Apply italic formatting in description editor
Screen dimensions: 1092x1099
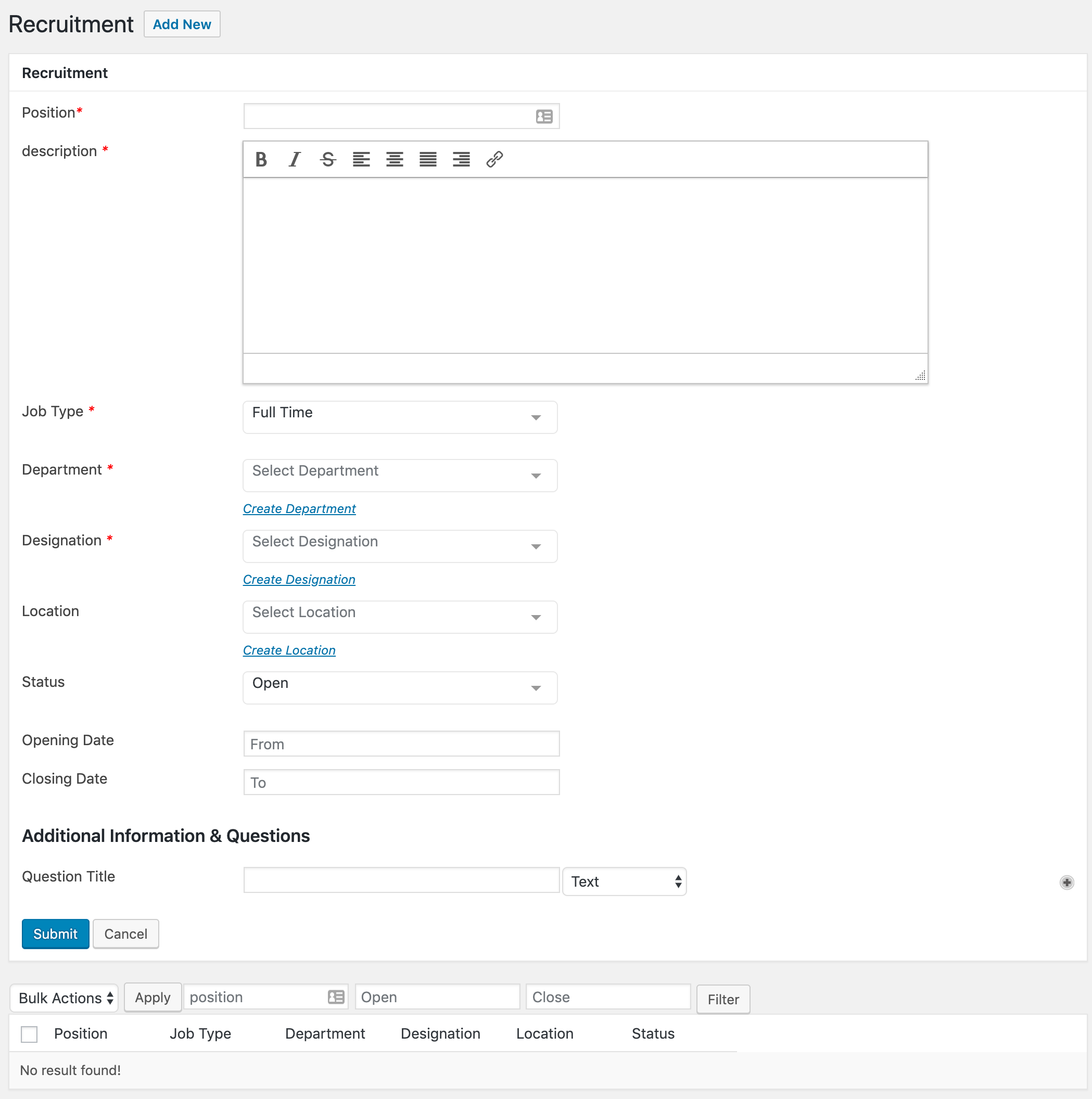click(x=294, y=160)
